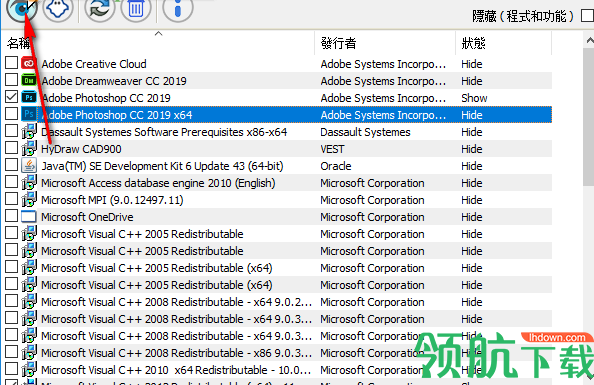The width and height of the screenshot is (594, 385).
Task: Select Visual C++ 2010 x64 Redistributable entry
Action: [176, 370]
